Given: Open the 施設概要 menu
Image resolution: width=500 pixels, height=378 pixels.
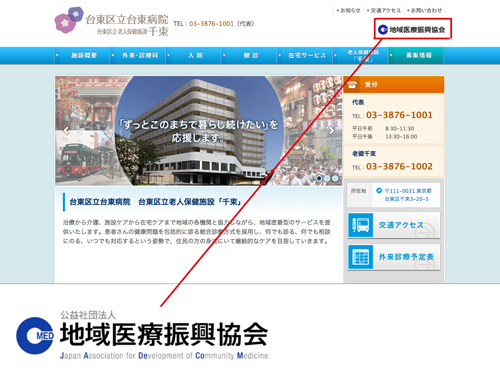Looking at the screenshot, I should tap(82, 55).
